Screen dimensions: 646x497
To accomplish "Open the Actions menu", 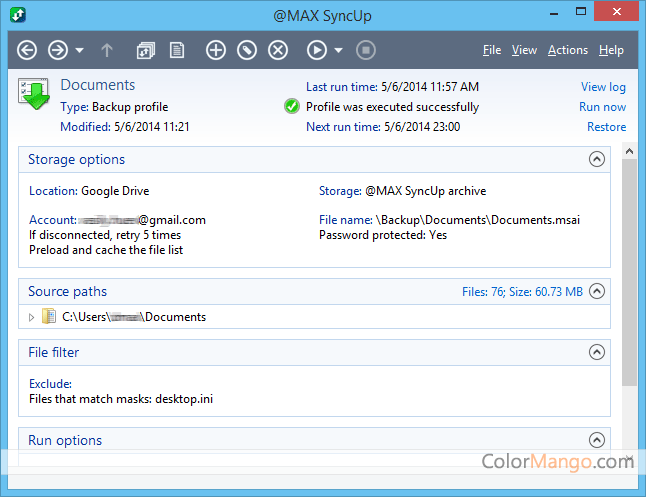I will (x=568, y=50).
